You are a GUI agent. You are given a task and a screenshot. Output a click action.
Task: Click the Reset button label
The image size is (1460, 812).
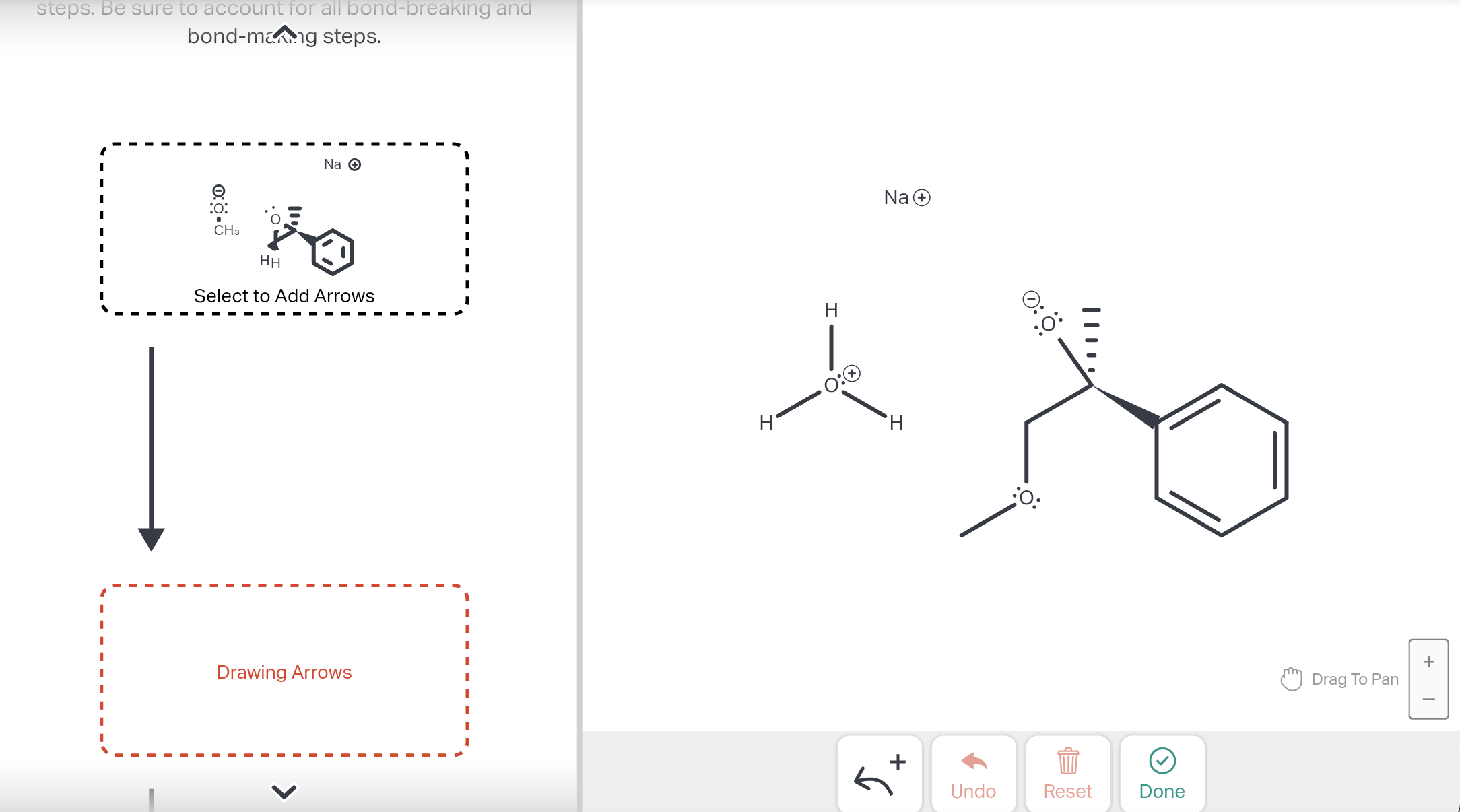tap(1068, 791)
